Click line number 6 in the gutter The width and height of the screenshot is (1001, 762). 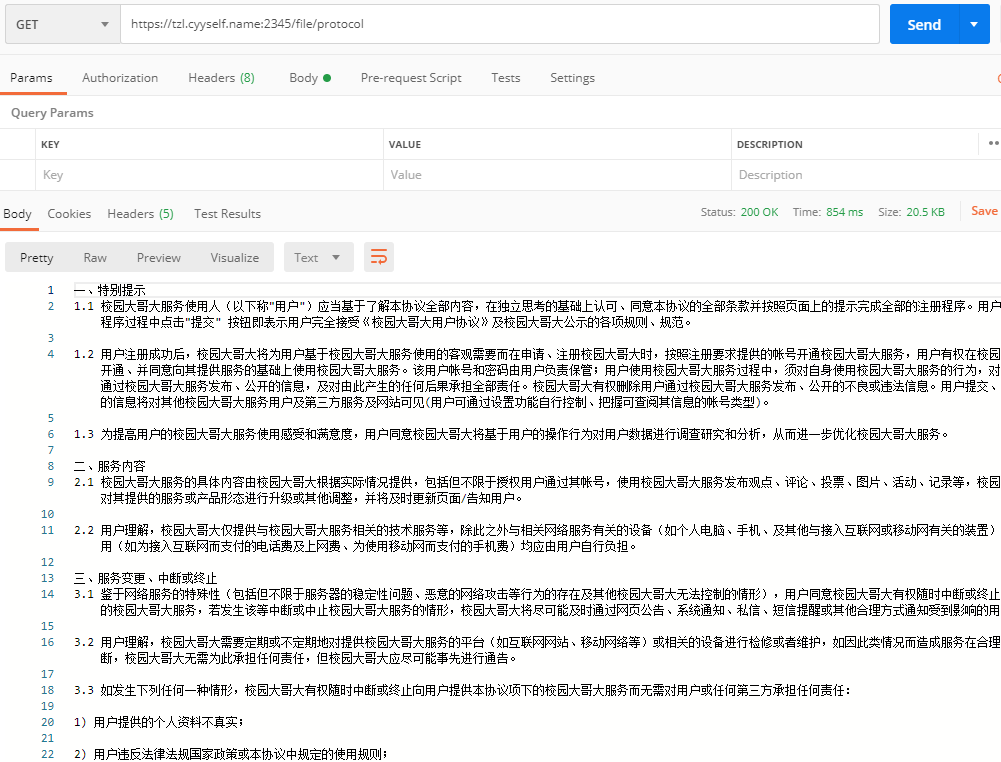(x=50, y=434)
